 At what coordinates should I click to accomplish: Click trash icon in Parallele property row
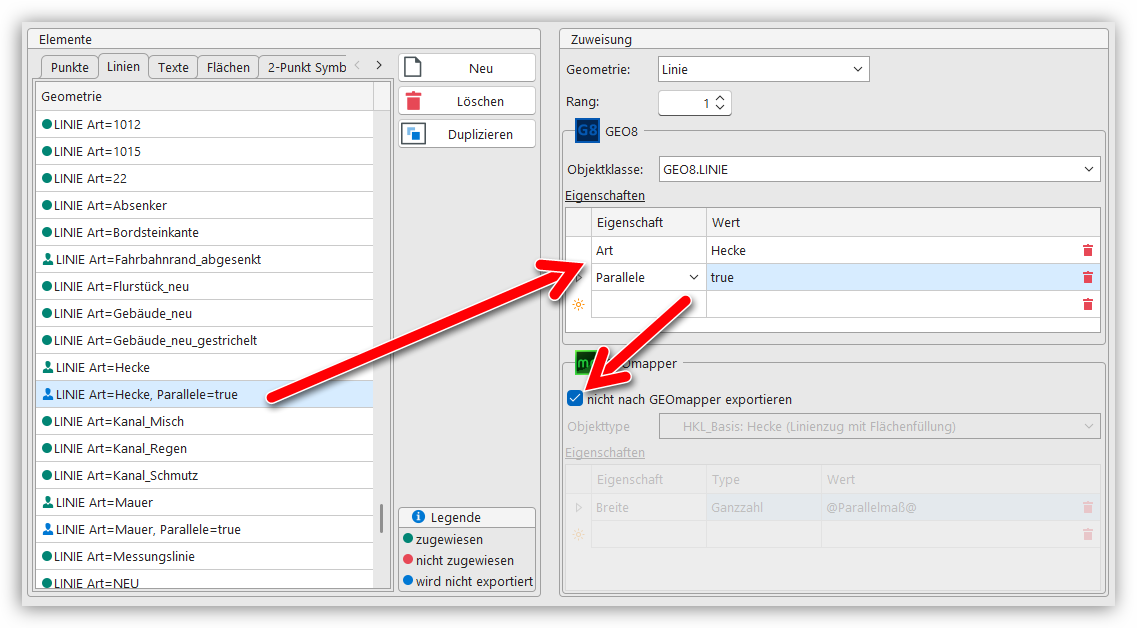1088,278
